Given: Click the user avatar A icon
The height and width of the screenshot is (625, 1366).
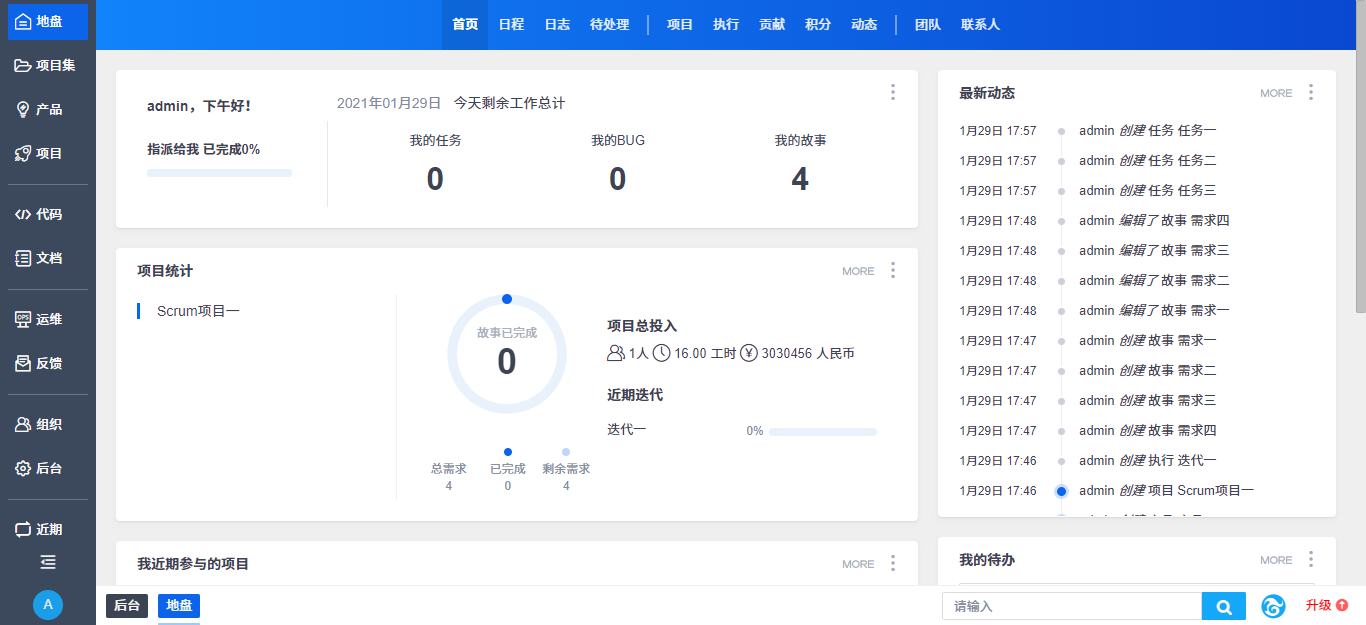Looking at the screenshot, I should 47,605.
